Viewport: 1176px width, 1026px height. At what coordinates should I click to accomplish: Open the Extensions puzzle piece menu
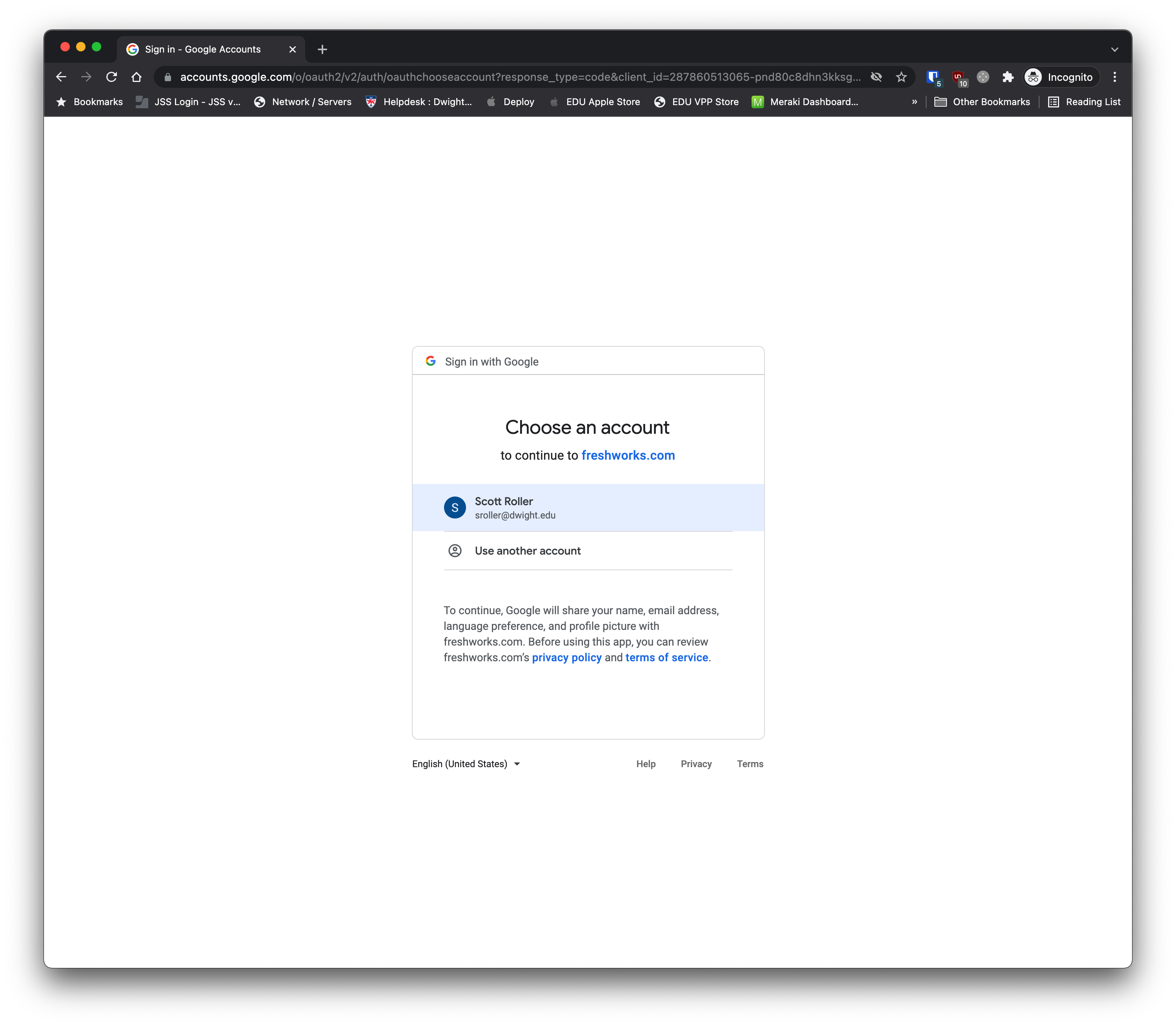click(1008, 77)
